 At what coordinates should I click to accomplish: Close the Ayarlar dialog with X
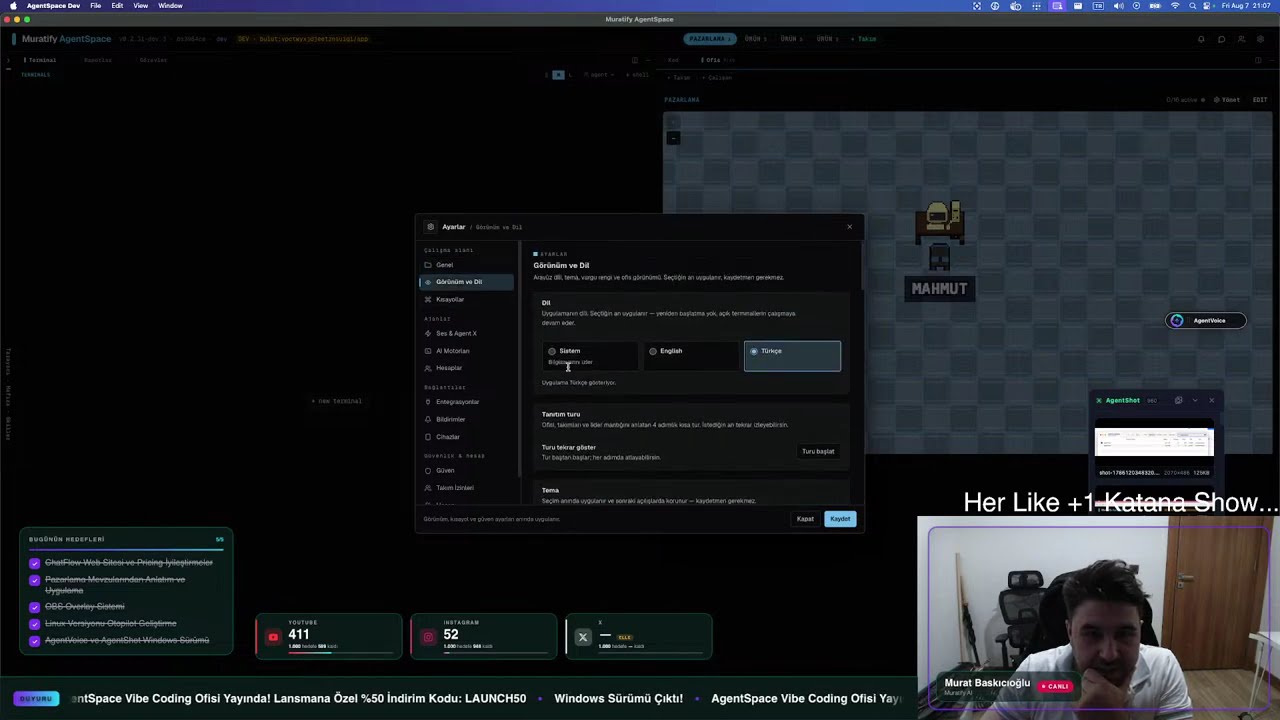[x=850, y=227]
